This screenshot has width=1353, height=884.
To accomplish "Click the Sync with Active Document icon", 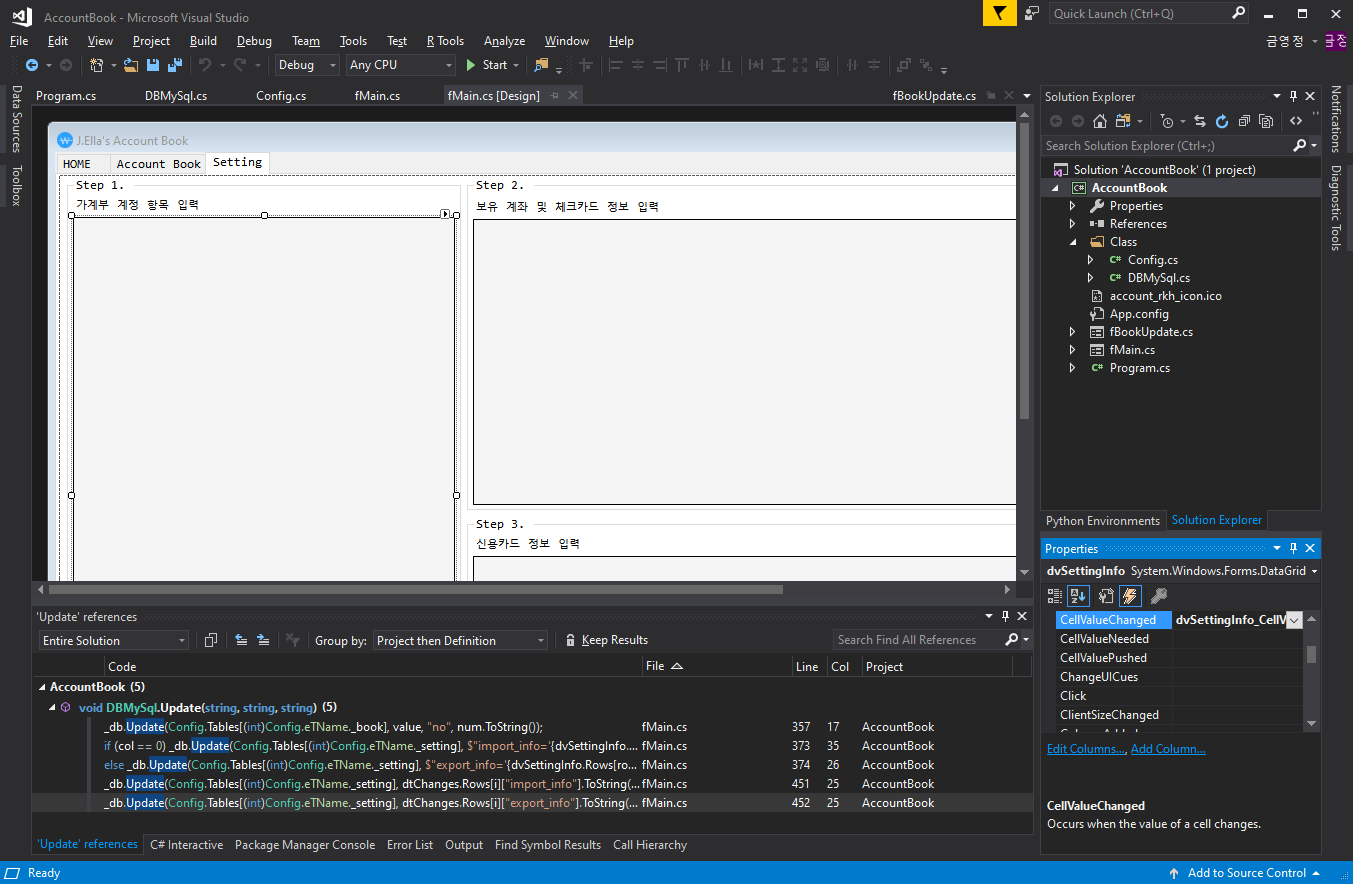I will (1200, 121).
